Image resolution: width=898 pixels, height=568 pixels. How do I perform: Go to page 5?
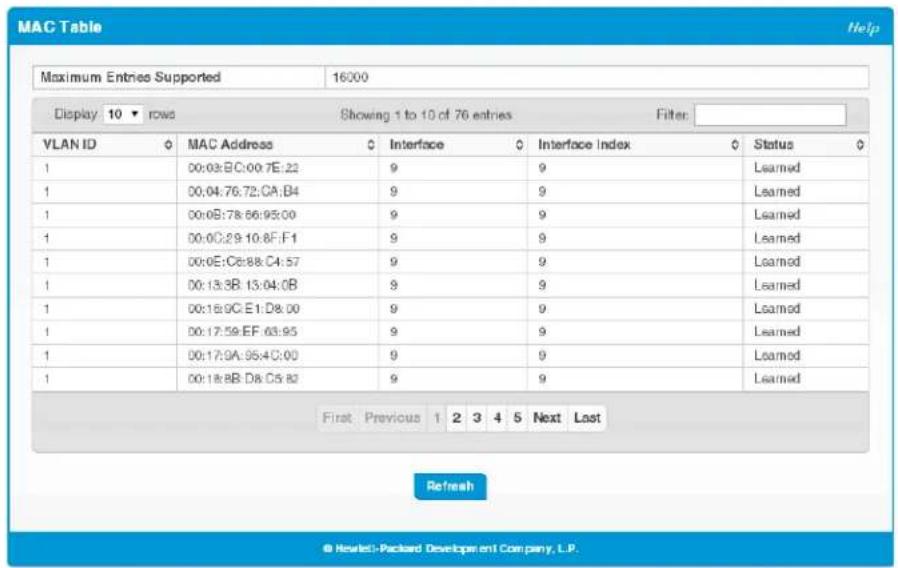[517, 417]
